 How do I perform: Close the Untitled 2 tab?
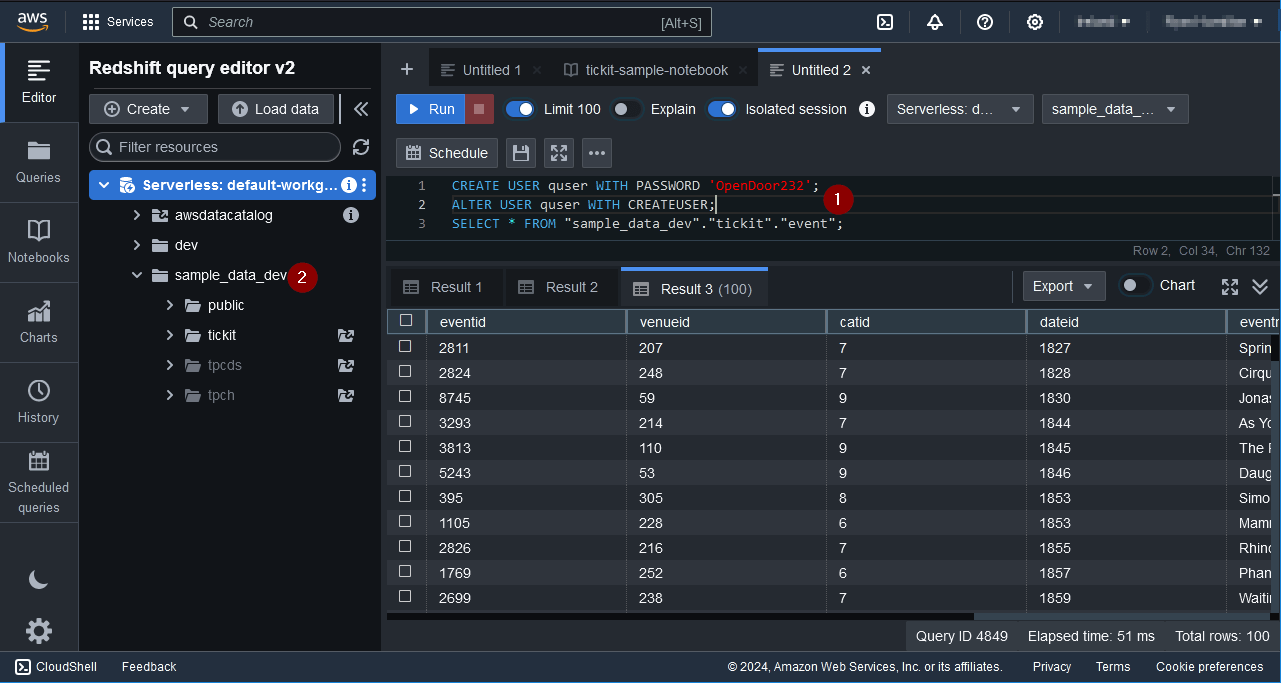866,70
